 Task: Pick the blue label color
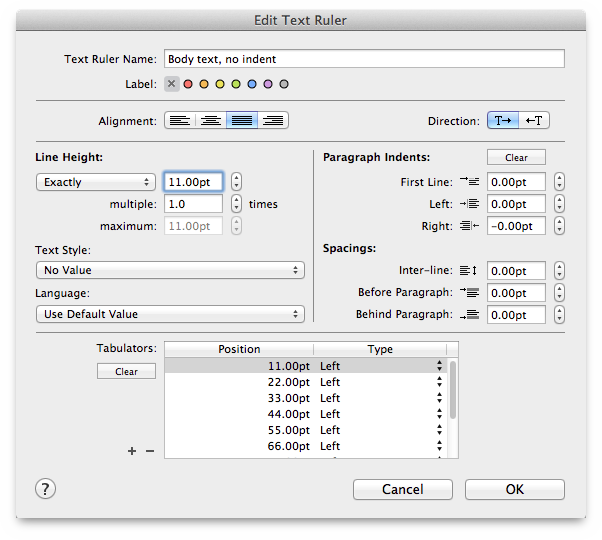click(x=252, y=84)
